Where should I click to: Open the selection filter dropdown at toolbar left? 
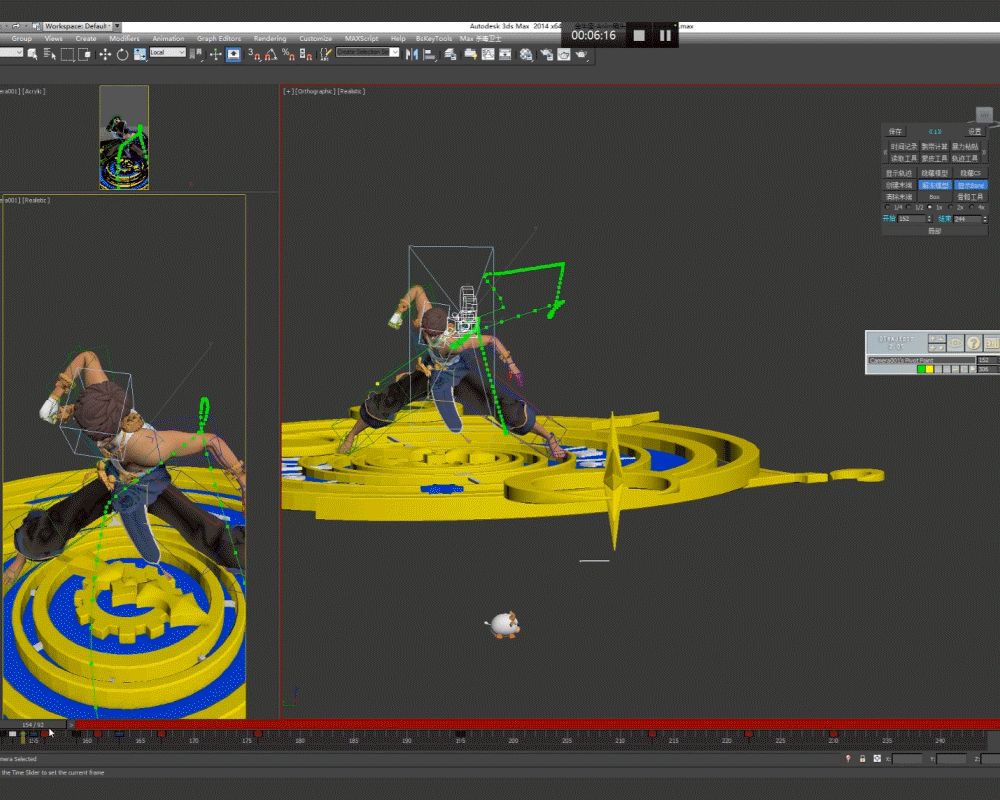(x=11, y=52)
